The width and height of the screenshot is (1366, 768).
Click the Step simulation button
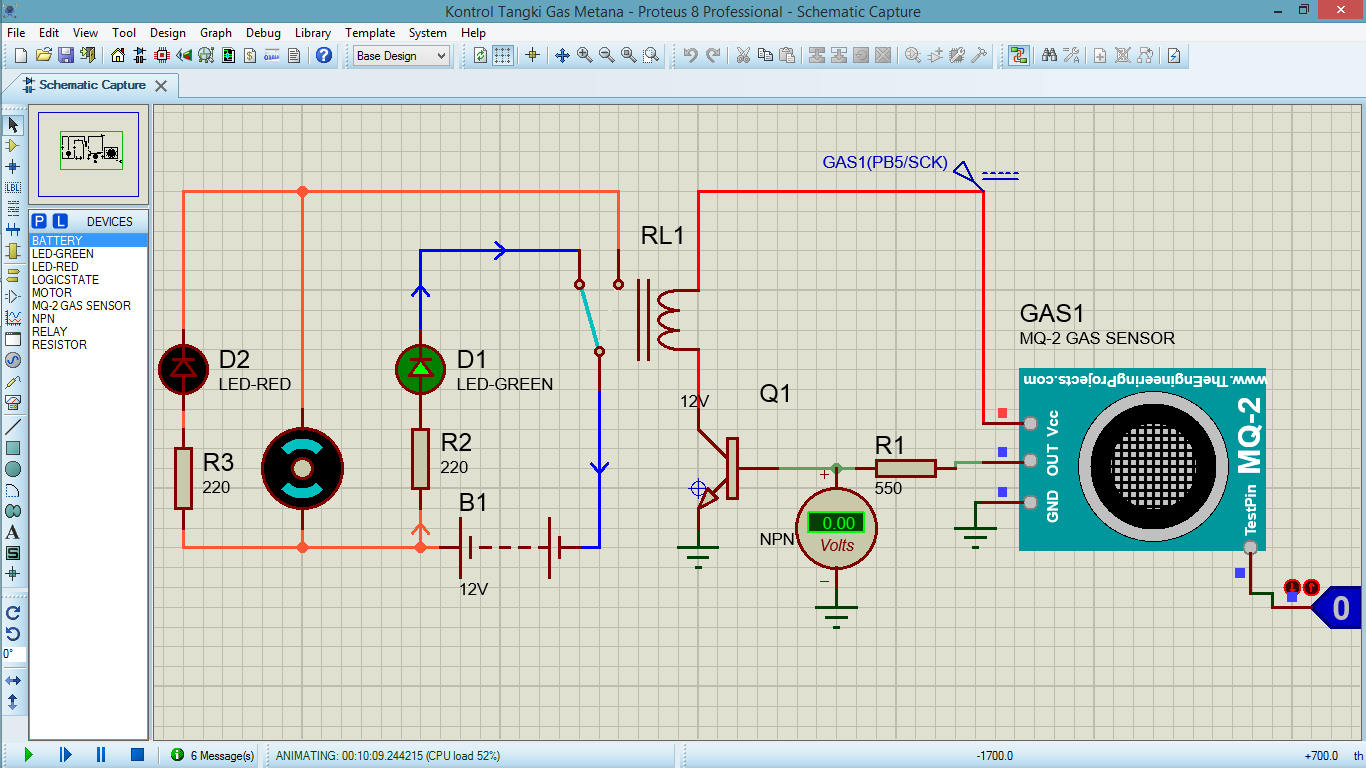[x=65, y=755]
